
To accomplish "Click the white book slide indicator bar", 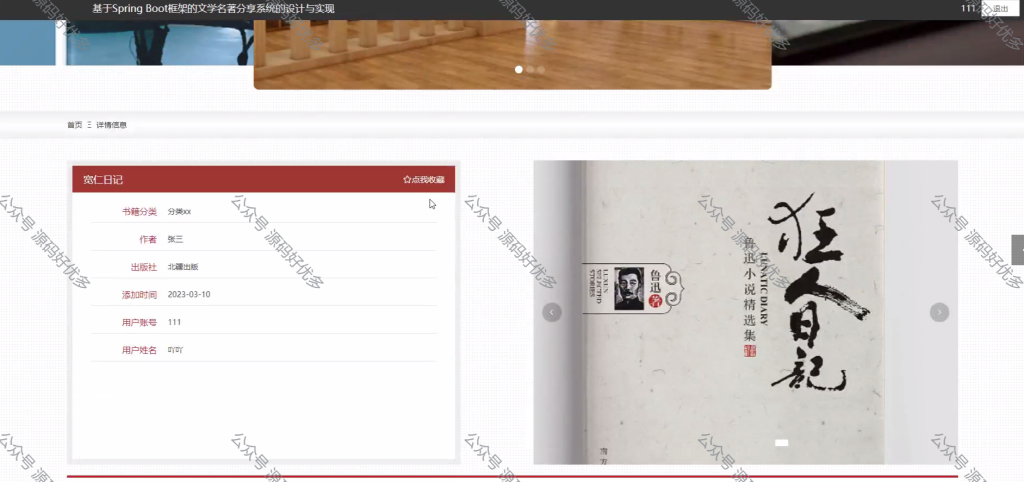I will coord(781,443).
